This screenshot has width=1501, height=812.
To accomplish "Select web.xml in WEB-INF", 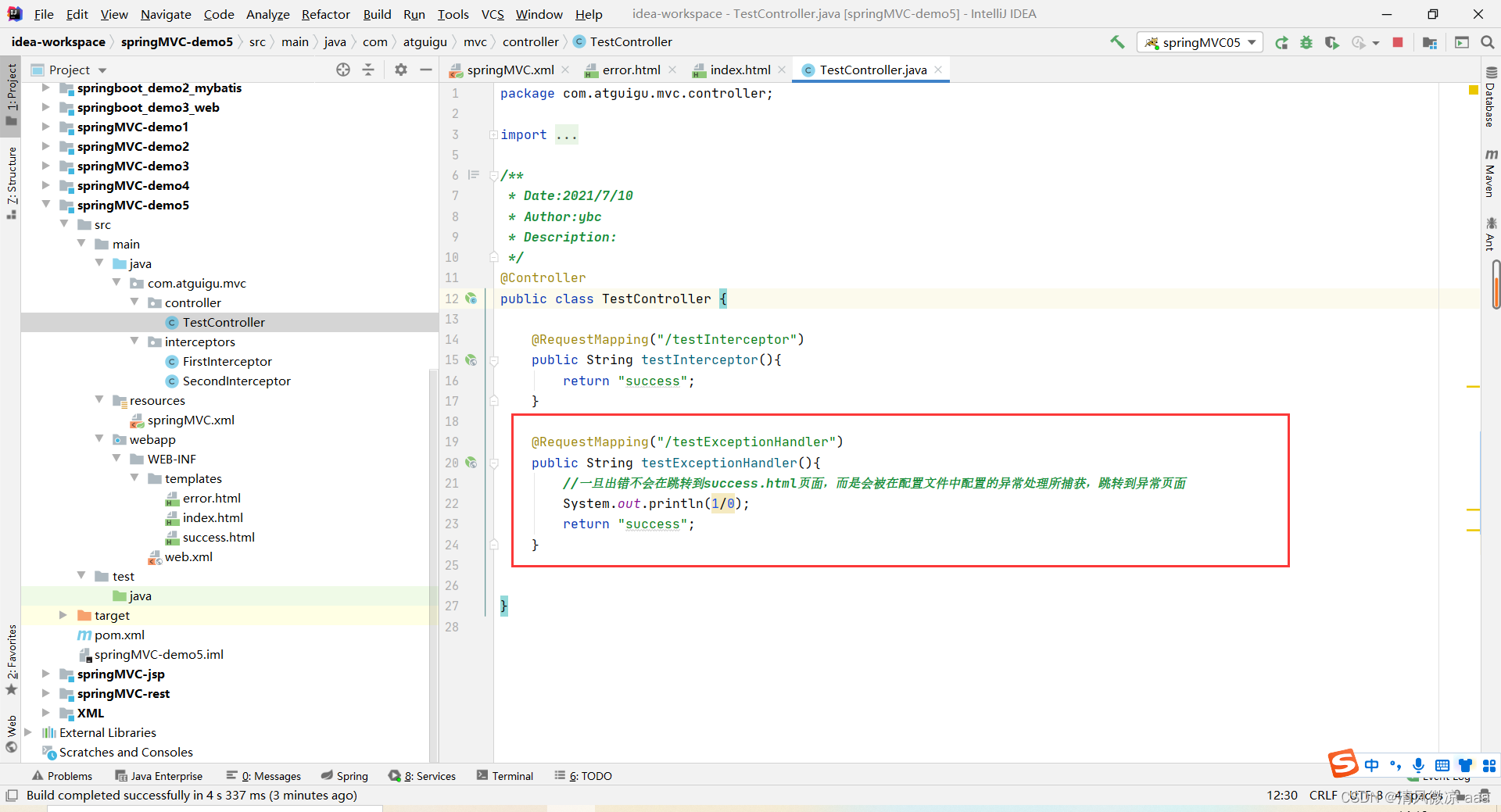I will point(188,556).
